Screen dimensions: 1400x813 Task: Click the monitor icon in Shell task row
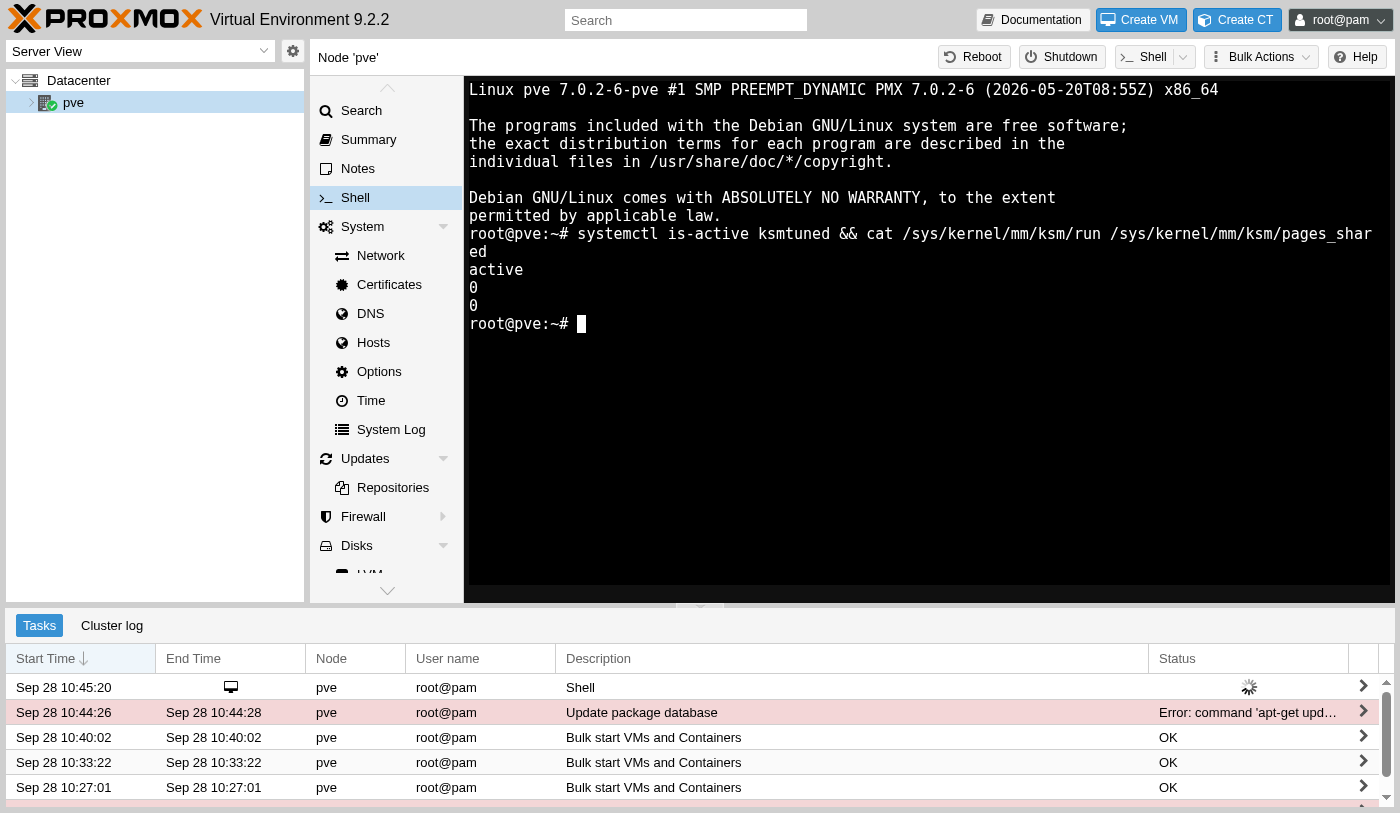pos(231,687)
